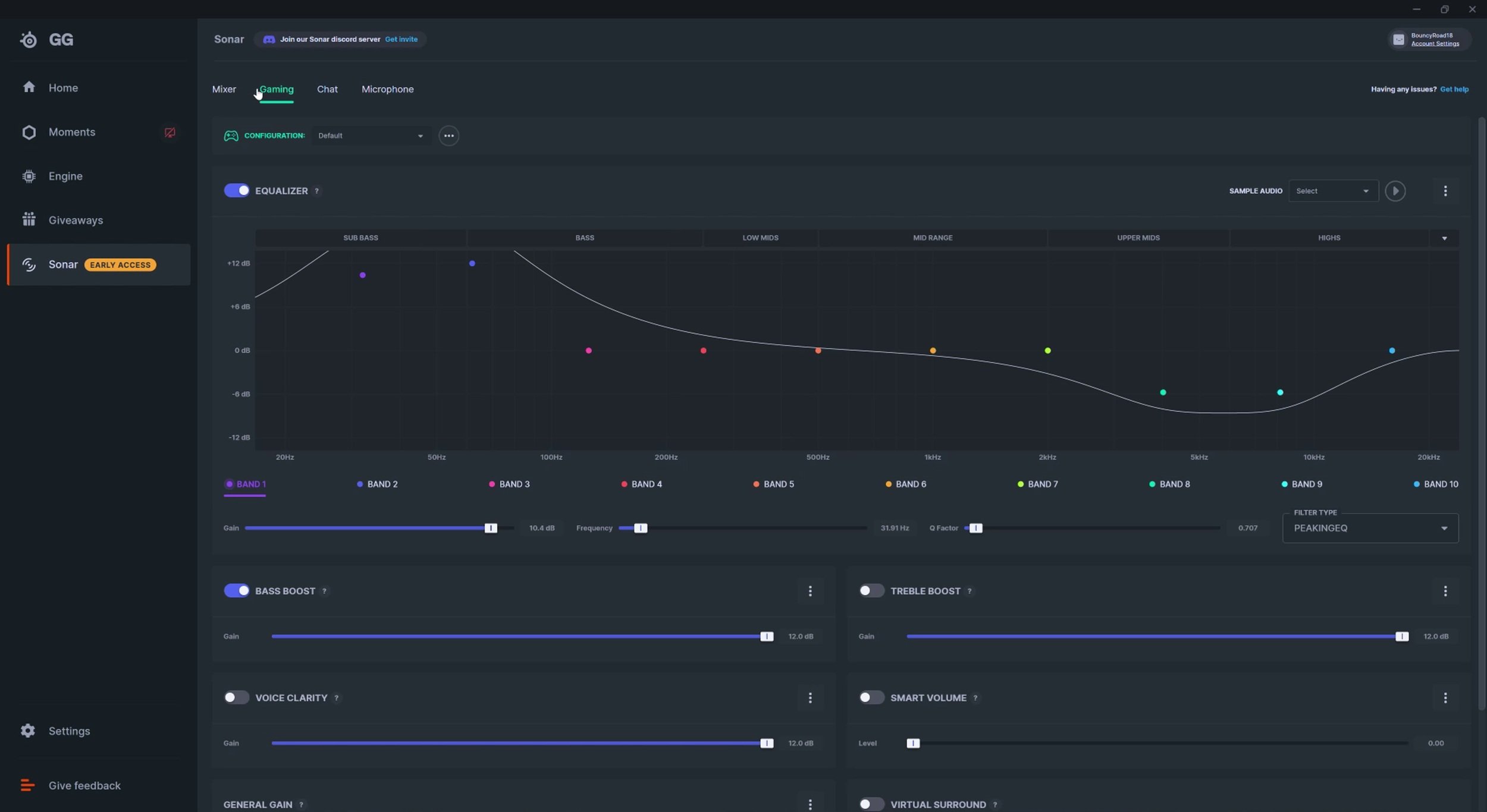The image size is (1487, 812).
Task: Switch to the Chat tab
Action: click(327, 89)
